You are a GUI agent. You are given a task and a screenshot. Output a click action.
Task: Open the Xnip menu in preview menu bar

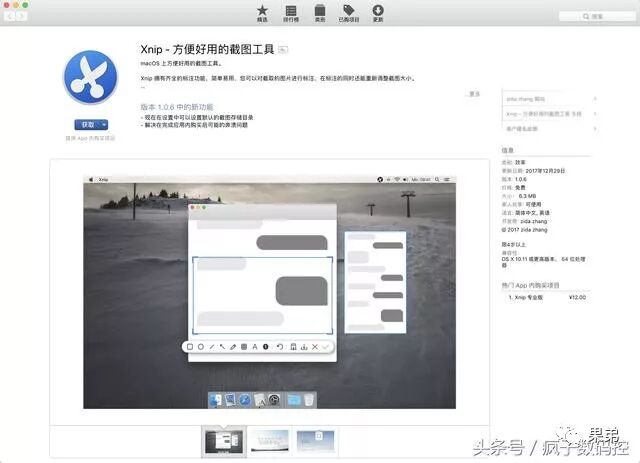103,179
